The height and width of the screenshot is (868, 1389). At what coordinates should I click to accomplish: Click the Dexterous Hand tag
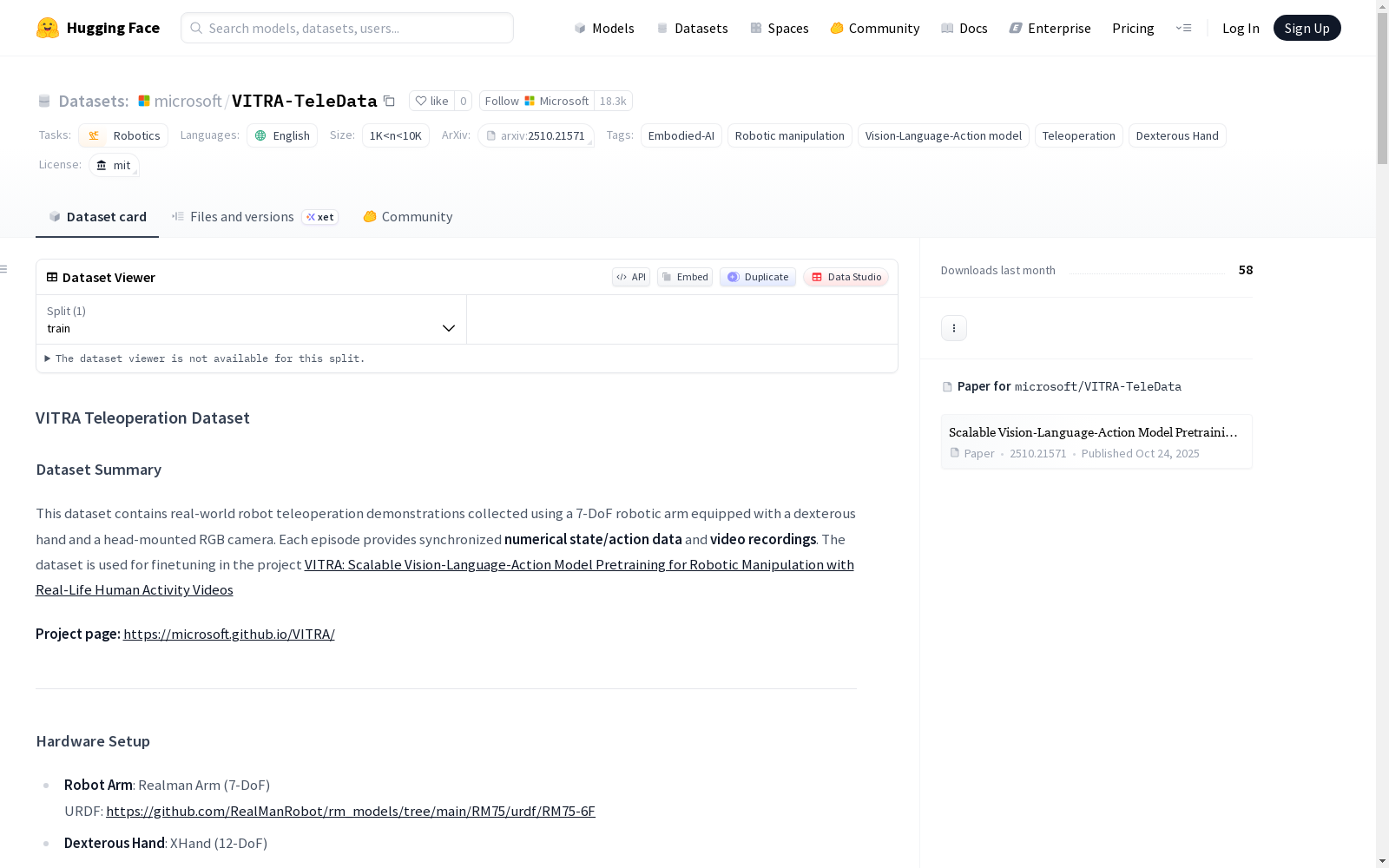pyautogui.click(x=1177, y=135)
